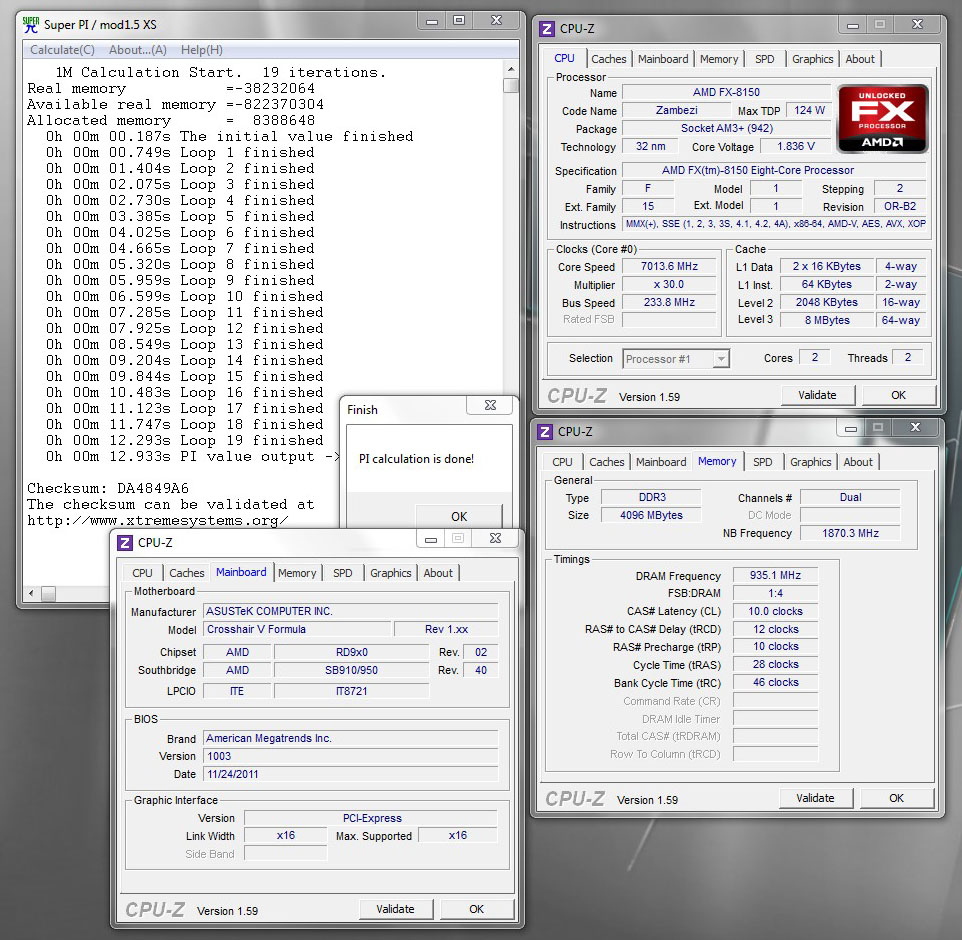The image size is (962, 940).
Task: Switch to SPD tab in Memory window
Action: click(763, 462)
